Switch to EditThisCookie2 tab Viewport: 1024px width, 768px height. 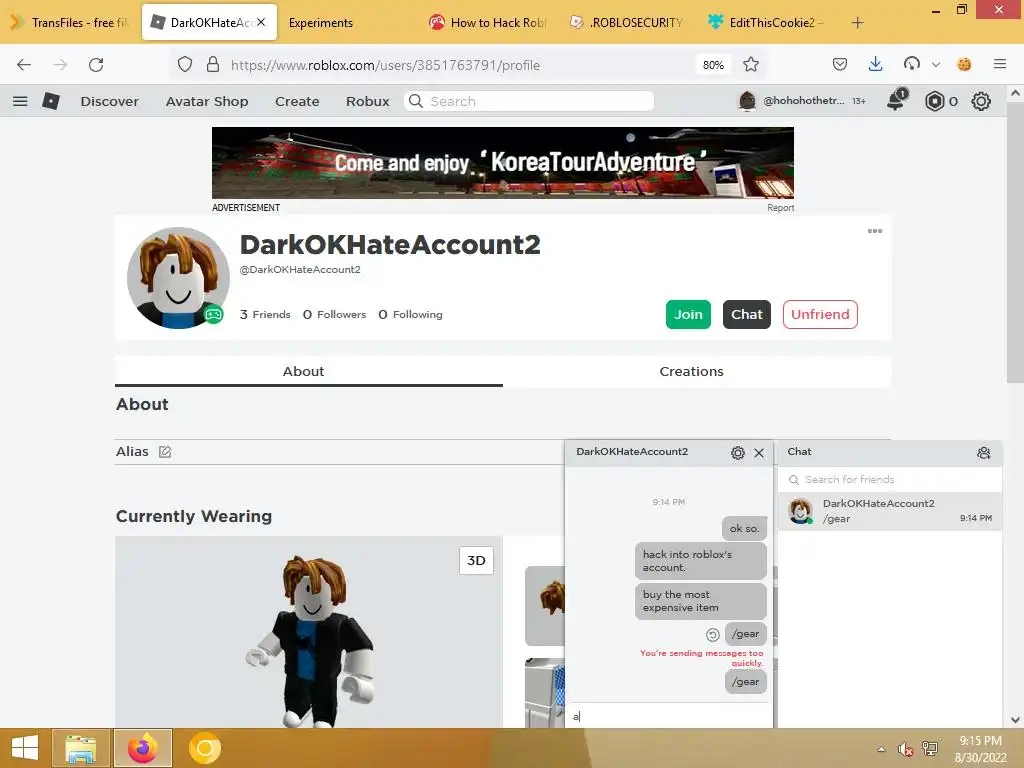pos(767,22)
